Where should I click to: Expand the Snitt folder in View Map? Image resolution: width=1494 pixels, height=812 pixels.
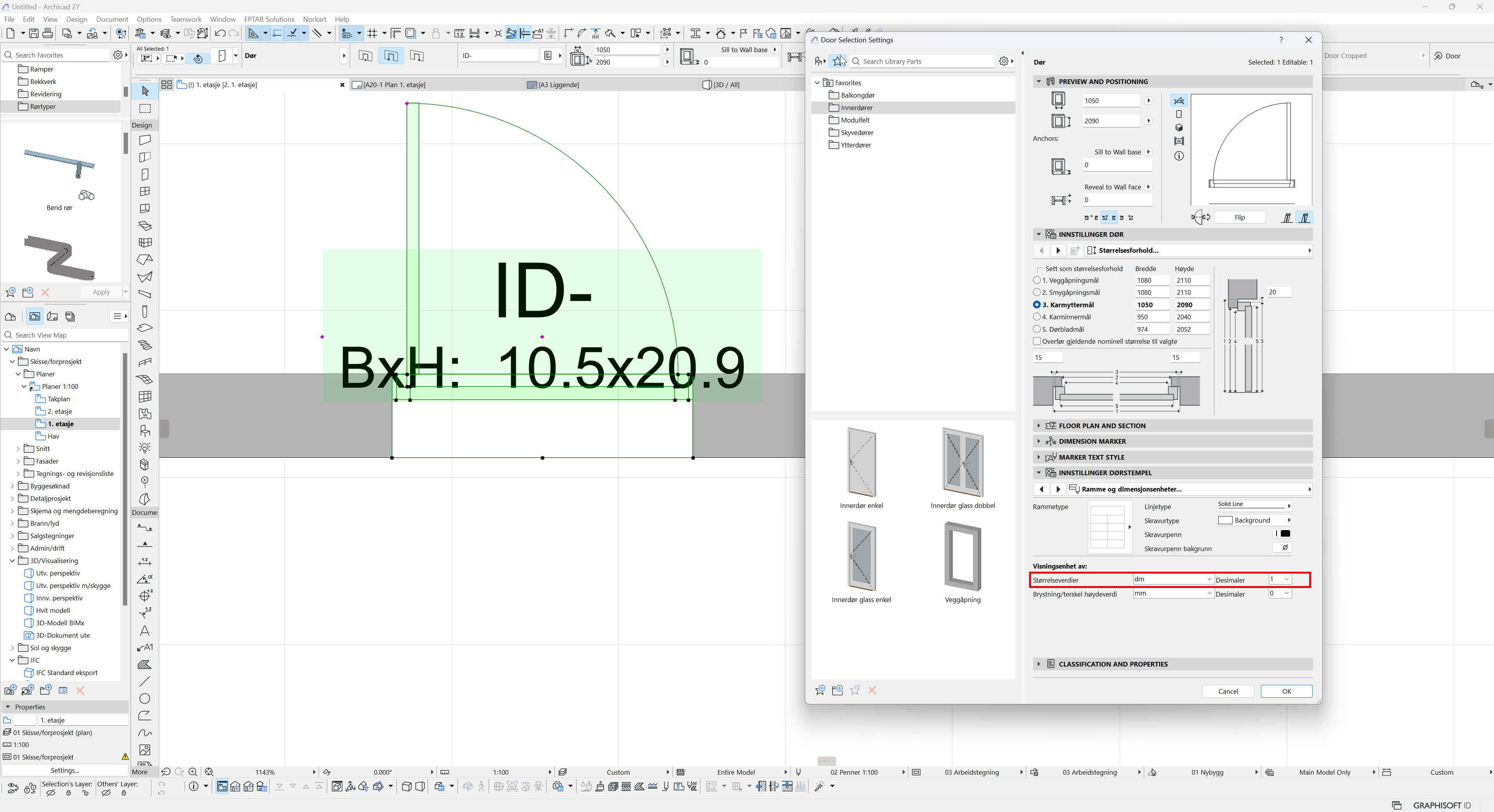point(18,449)
